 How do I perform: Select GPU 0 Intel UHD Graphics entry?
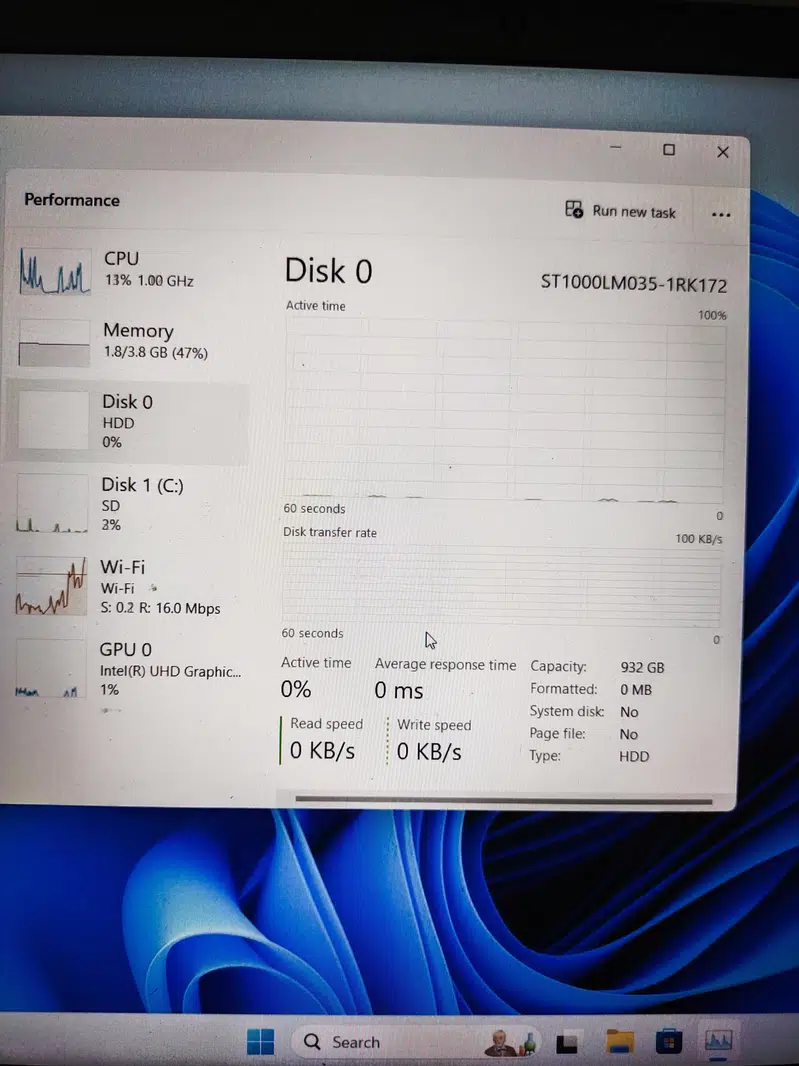point(170,661)
